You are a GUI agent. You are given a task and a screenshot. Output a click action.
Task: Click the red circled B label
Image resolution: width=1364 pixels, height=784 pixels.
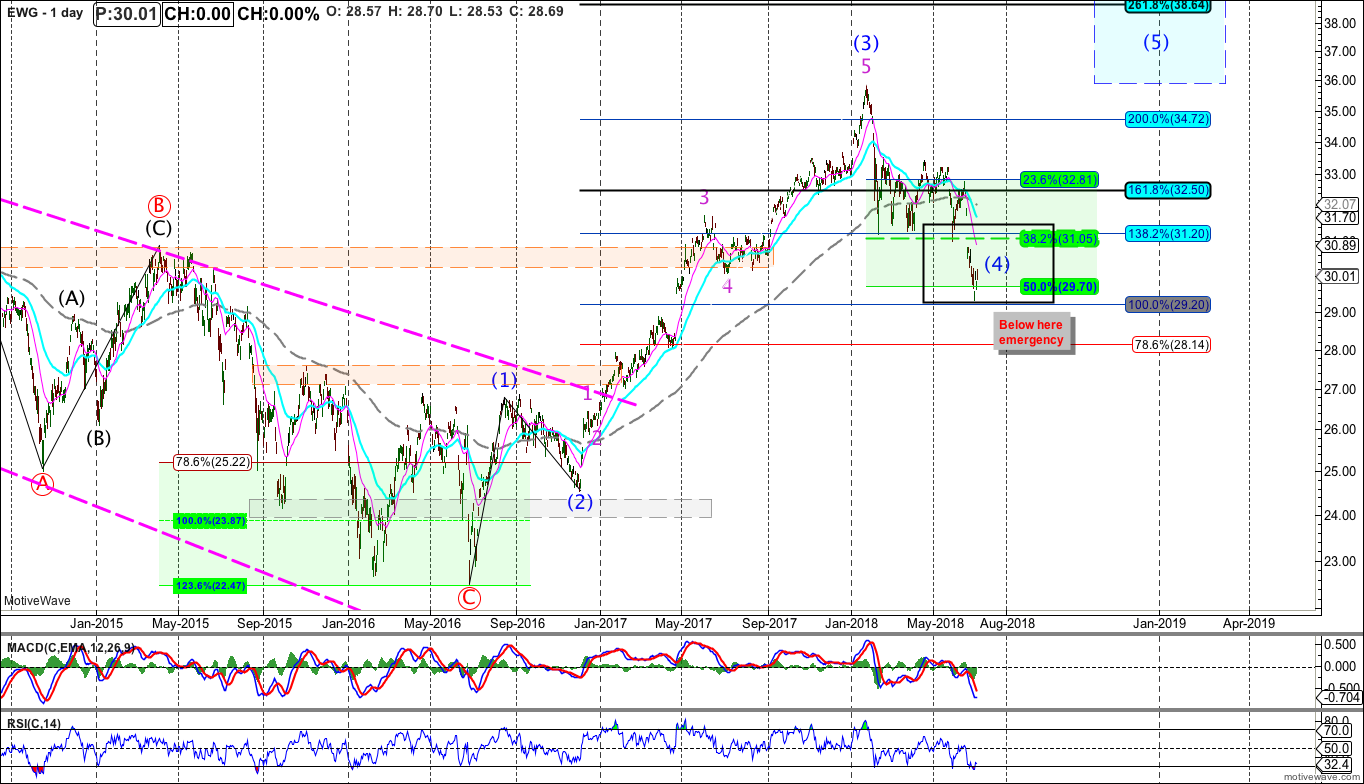click(160, 205)
